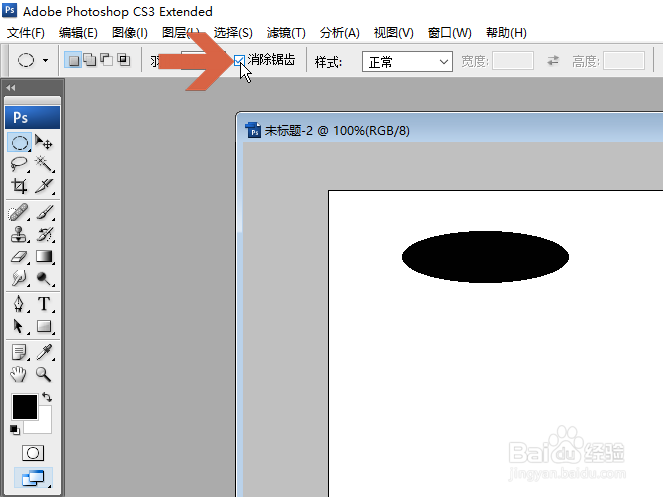This screenshot has height=497, width=663.
Task: Open the 滤镜(T) menu
Action: click(x=286, y=33)
